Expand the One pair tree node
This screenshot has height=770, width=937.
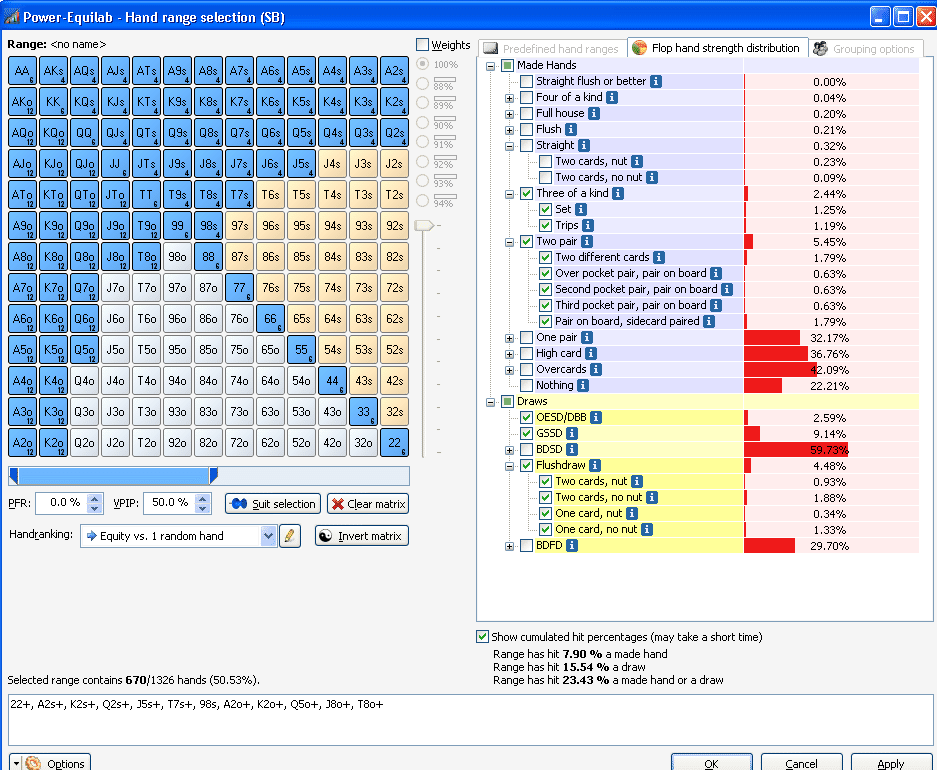(x=509, y=338)
